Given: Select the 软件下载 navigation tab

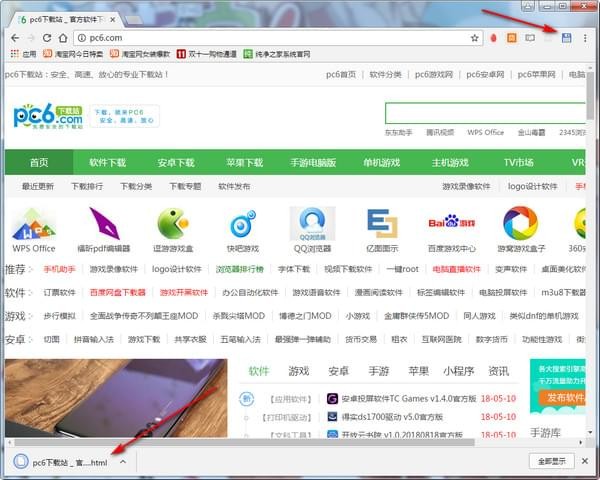Looking at the screenshot, I should pos(108,162).
